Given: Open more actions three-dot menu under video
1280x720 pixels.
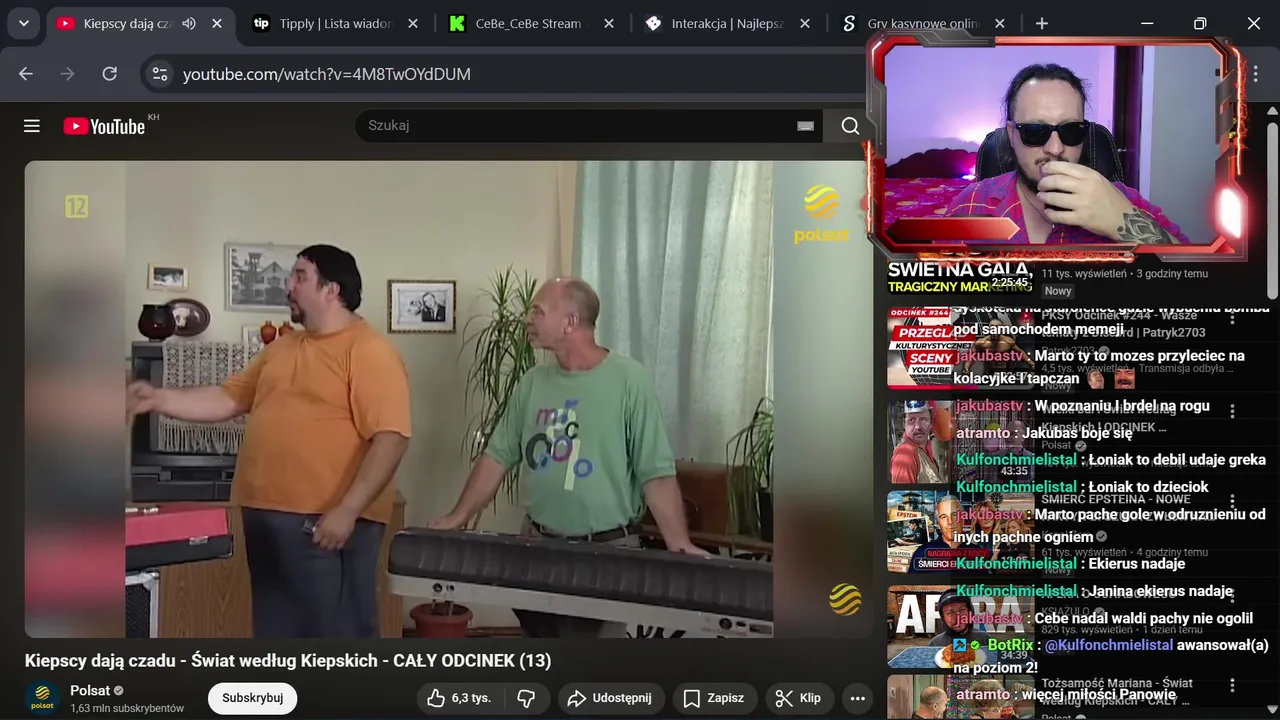Looking at the screenshot, I should pos(857,698).
